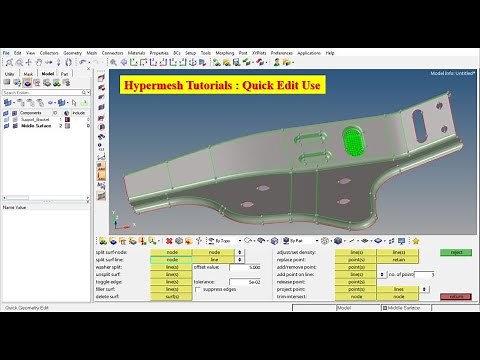Toggle geometry visibility of Middle Surface component
480x360 pixels.
click(6, 126)
